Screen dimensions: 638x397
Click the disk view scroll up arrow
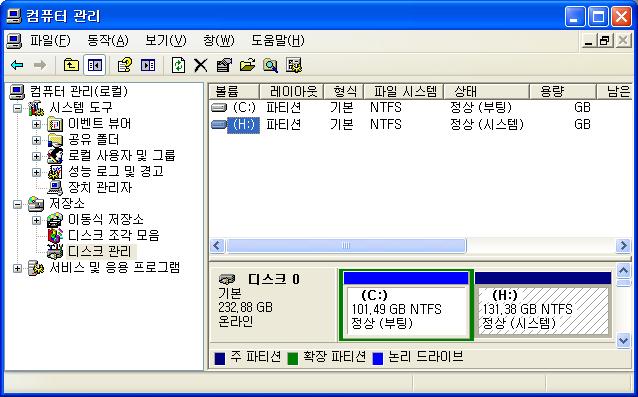pyautogui.click(x=623, y=270)
